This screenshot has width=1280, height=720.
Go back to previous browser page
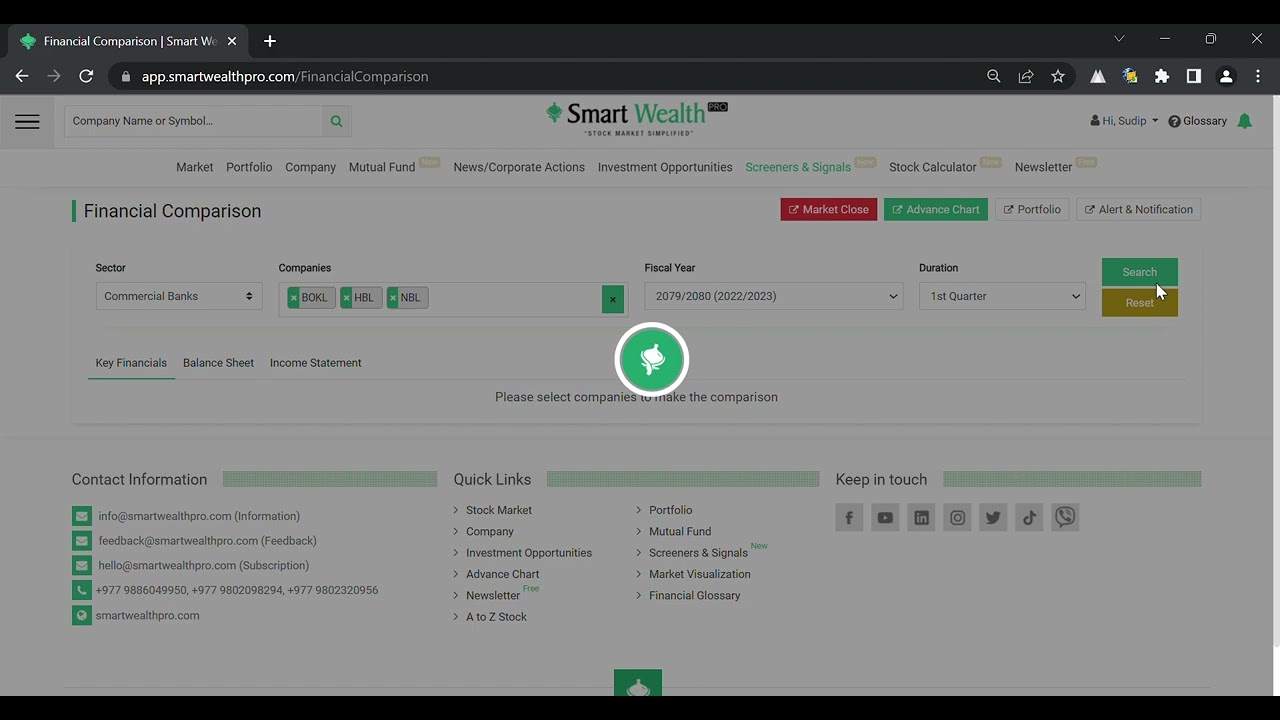22,76
